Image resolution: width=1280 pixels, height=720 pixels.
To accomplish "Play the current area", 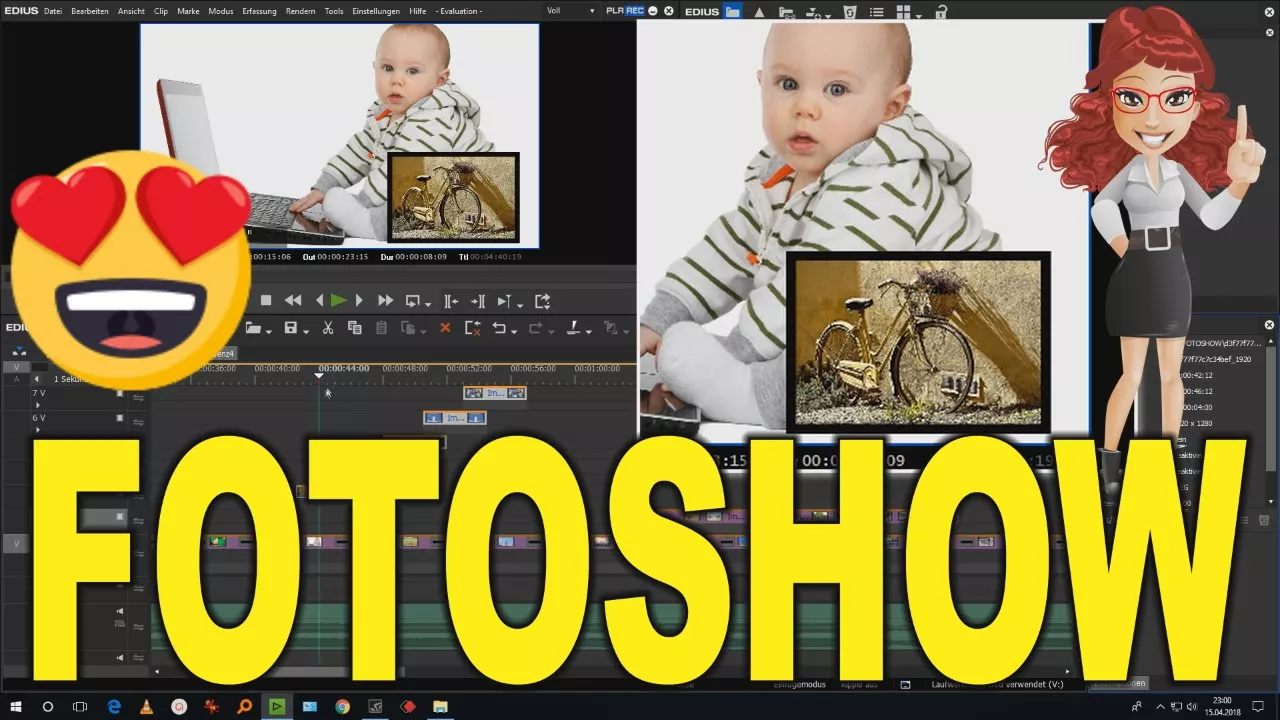I will 504,300.
